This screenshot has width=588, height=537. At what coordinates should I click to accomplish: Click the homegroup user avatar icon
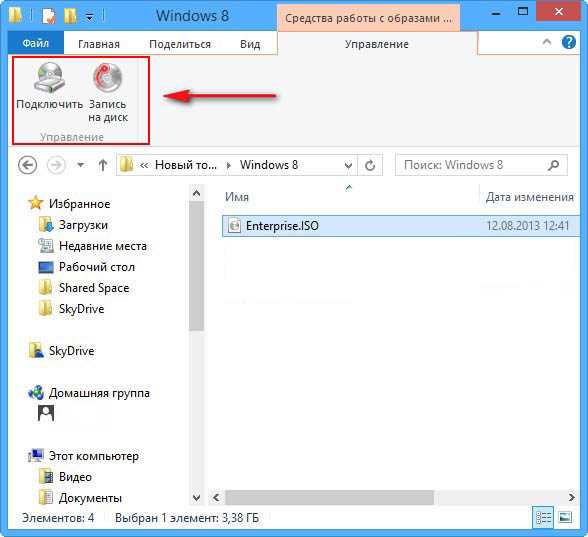coord(46,413)
